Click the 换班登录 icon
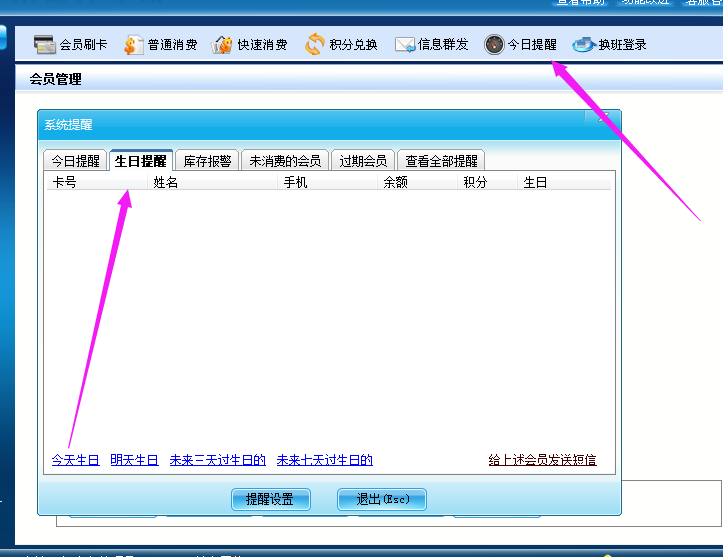723x557 pixels. [x=584, y=45]
